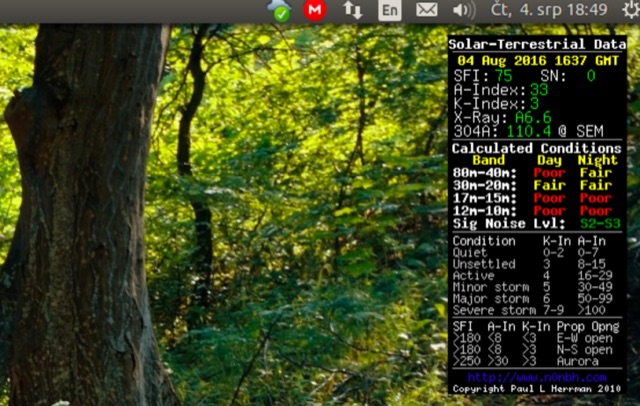This screenshot has height=406, width=640.
Task: Open the network connections arrows indicator
Action: 353,10
